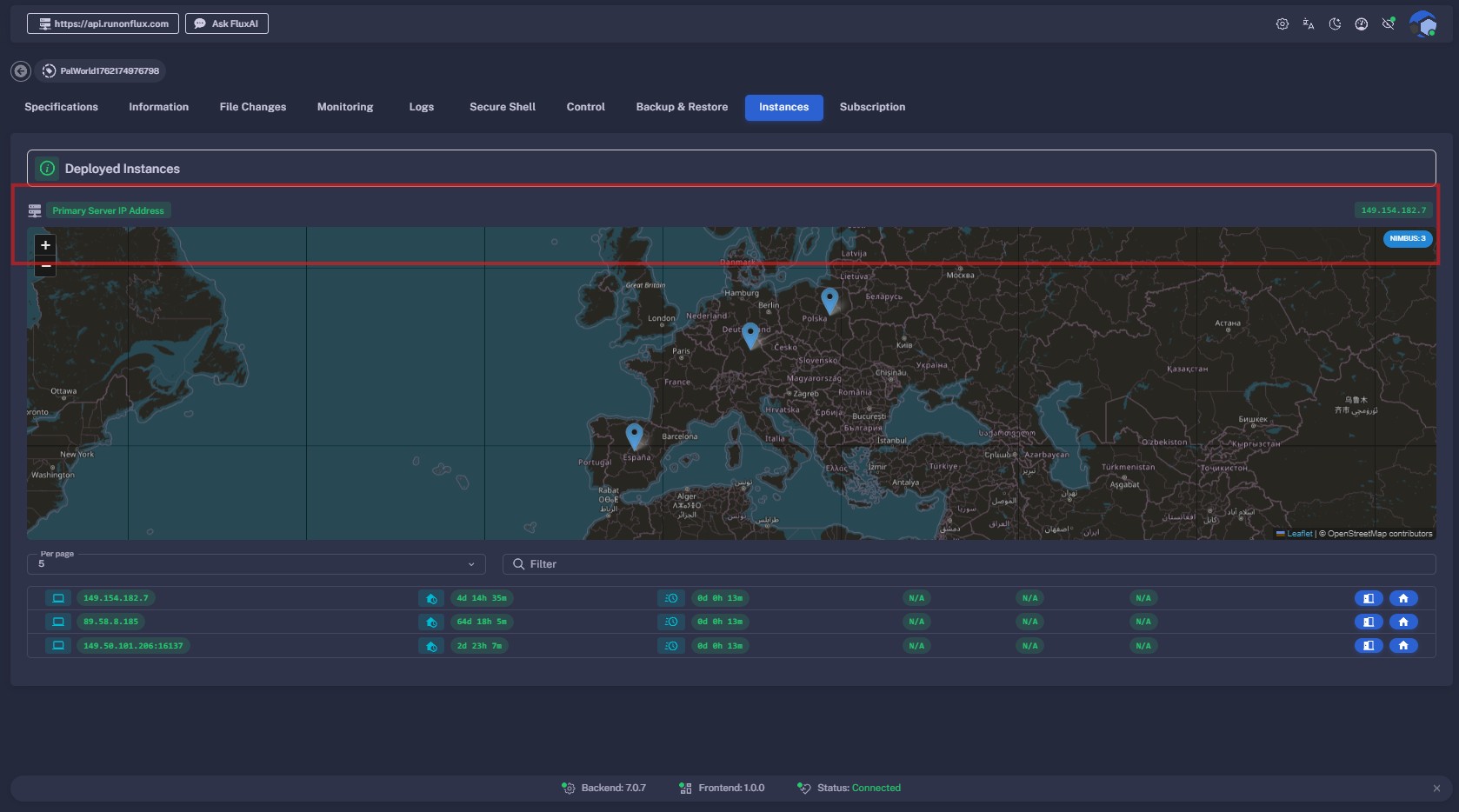
Task: Toggle dark mode with the moon icon
Action: tap(1335, 24)
